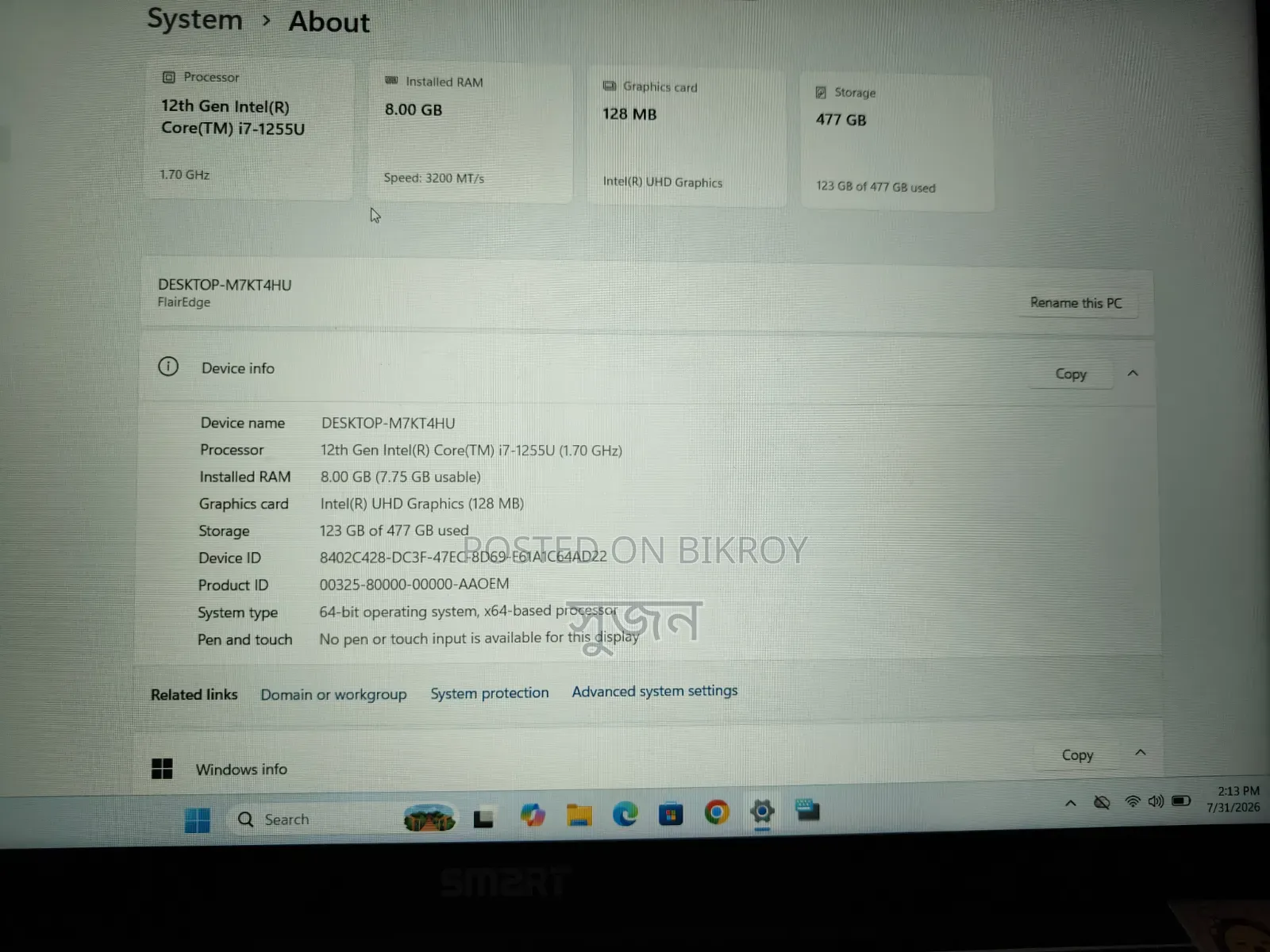Click the Storage card icon
1270x952 pixels.
[x=821, y=92]
